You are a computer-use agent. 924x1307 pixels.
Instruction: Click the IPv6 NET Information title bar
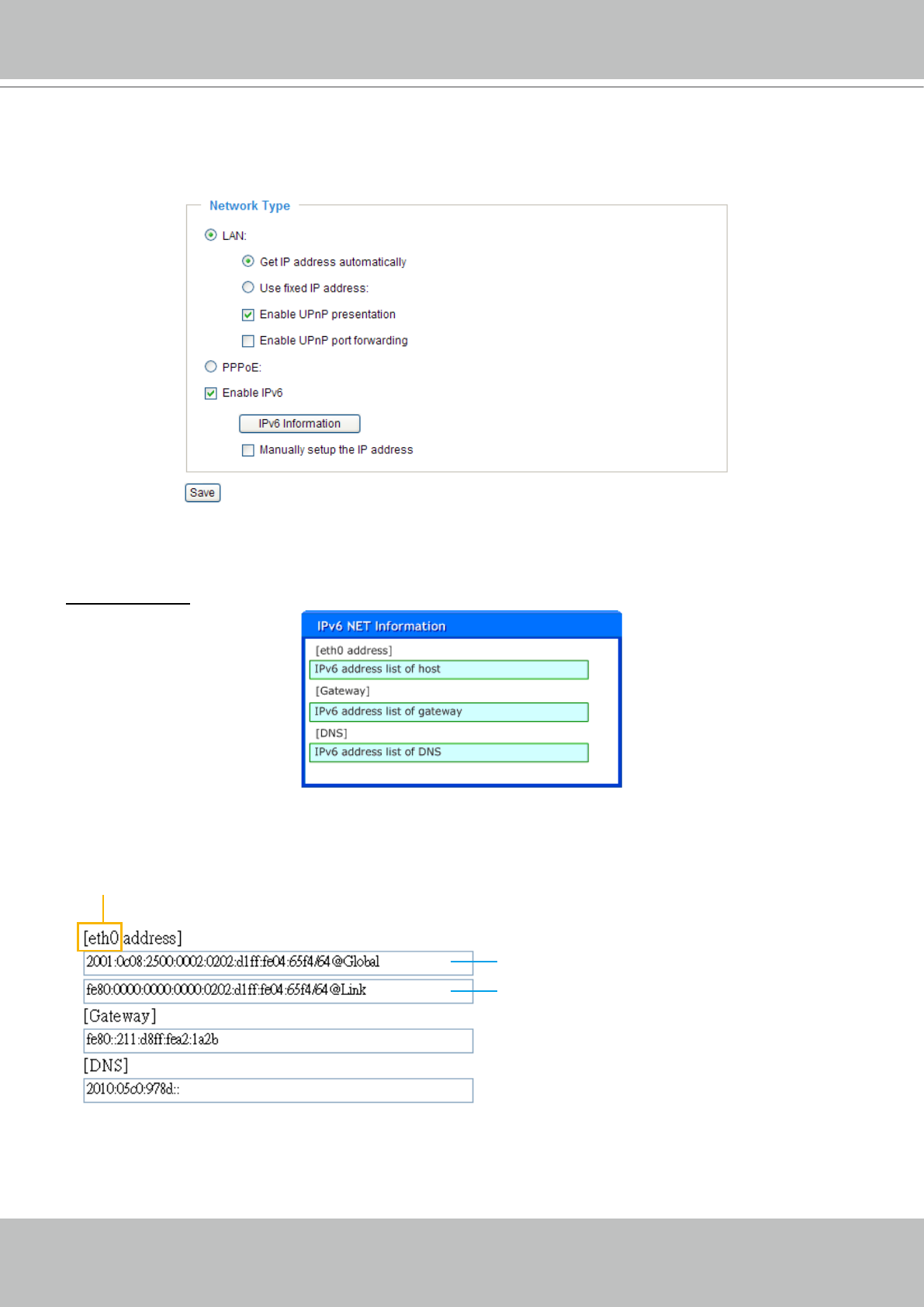point(462,626)
